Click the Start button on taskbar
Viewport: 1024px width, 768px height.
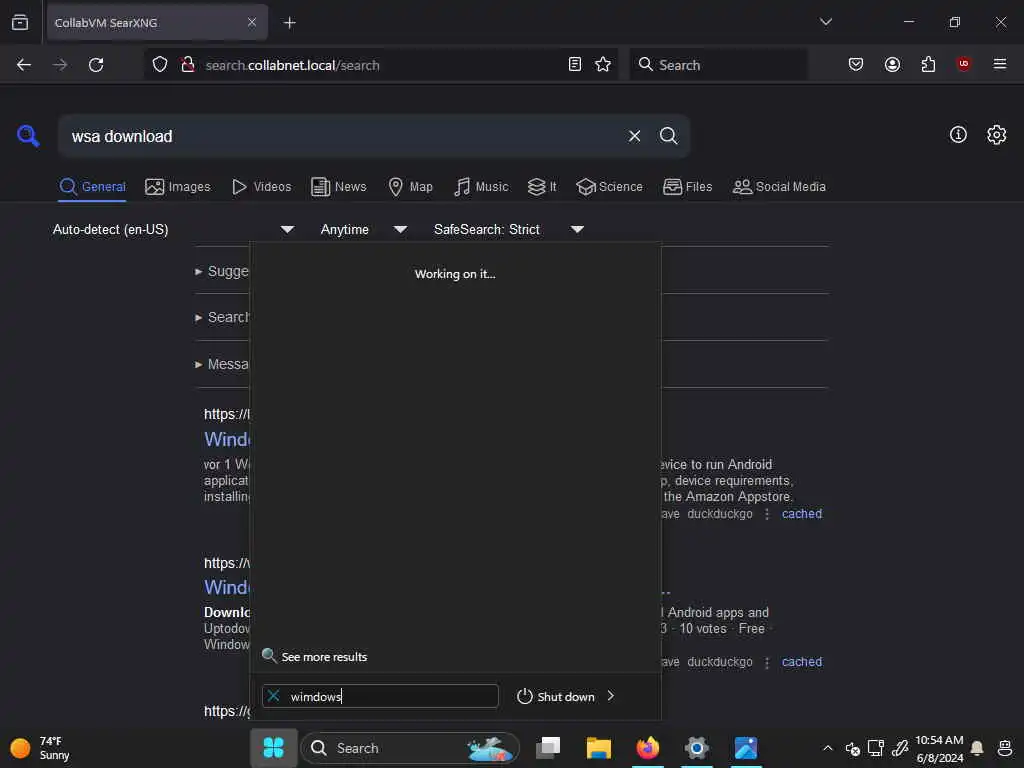coord(274,748)
